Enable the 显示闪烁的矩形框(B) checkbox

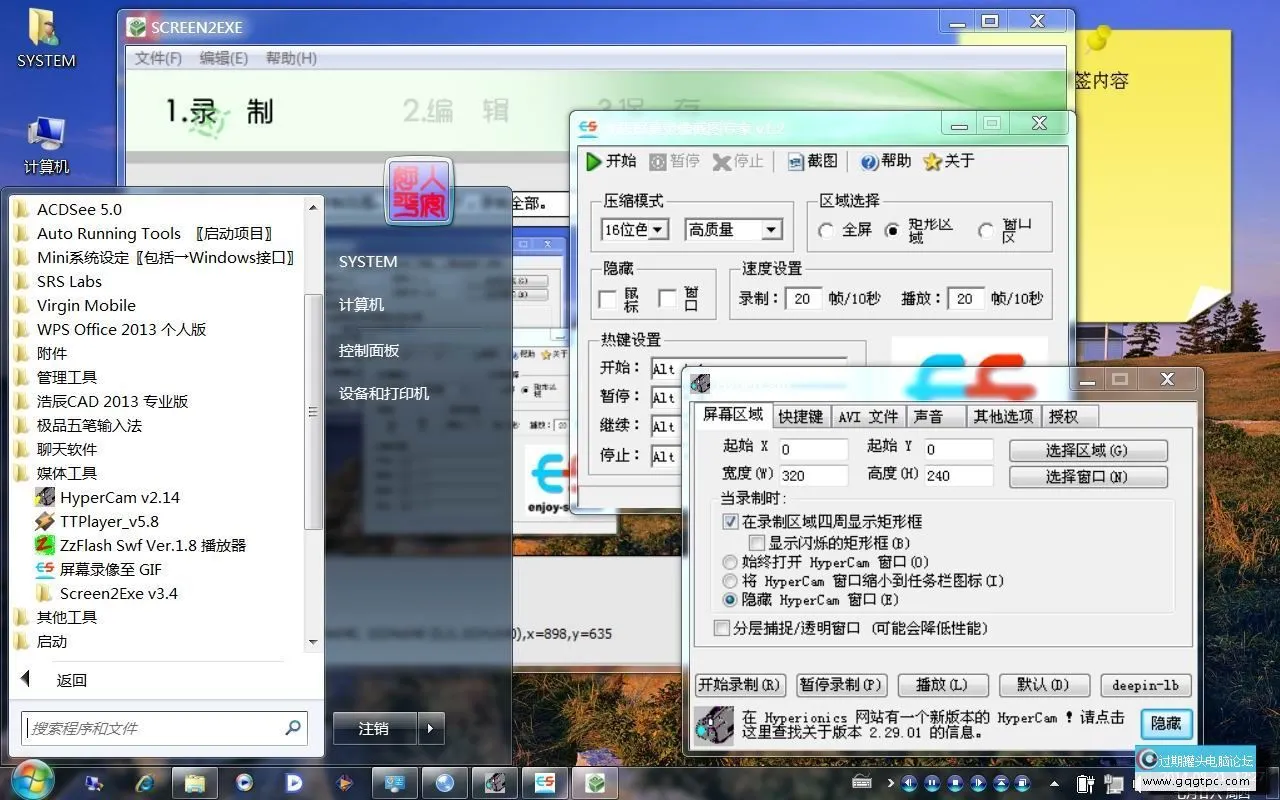[x=757, y=541]
